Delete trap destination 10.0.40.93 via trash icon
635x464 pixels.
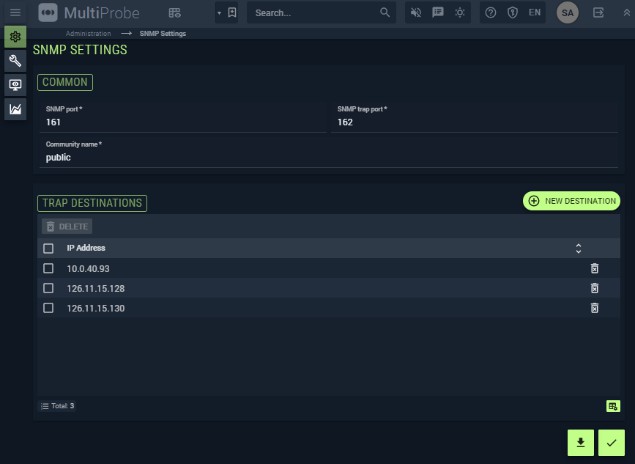[x=594, y=269]
